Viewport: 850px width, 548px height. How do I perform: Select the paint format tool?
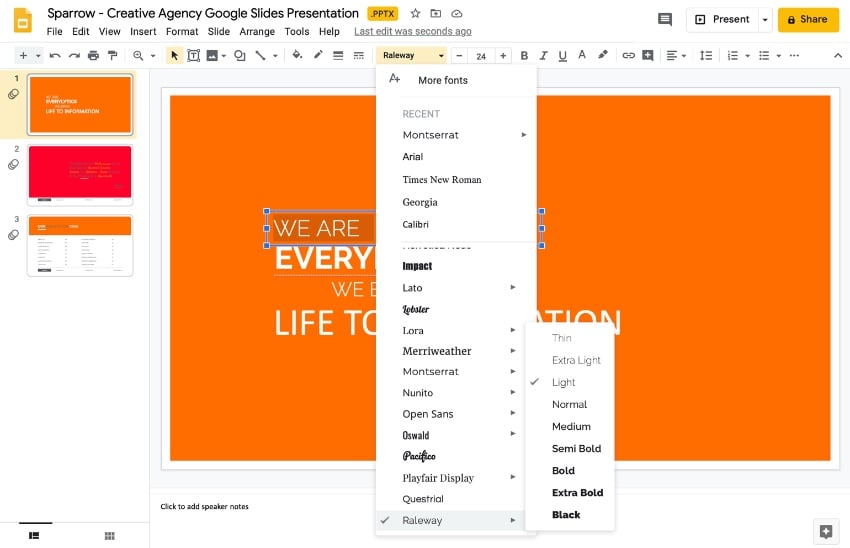point(112,56)
